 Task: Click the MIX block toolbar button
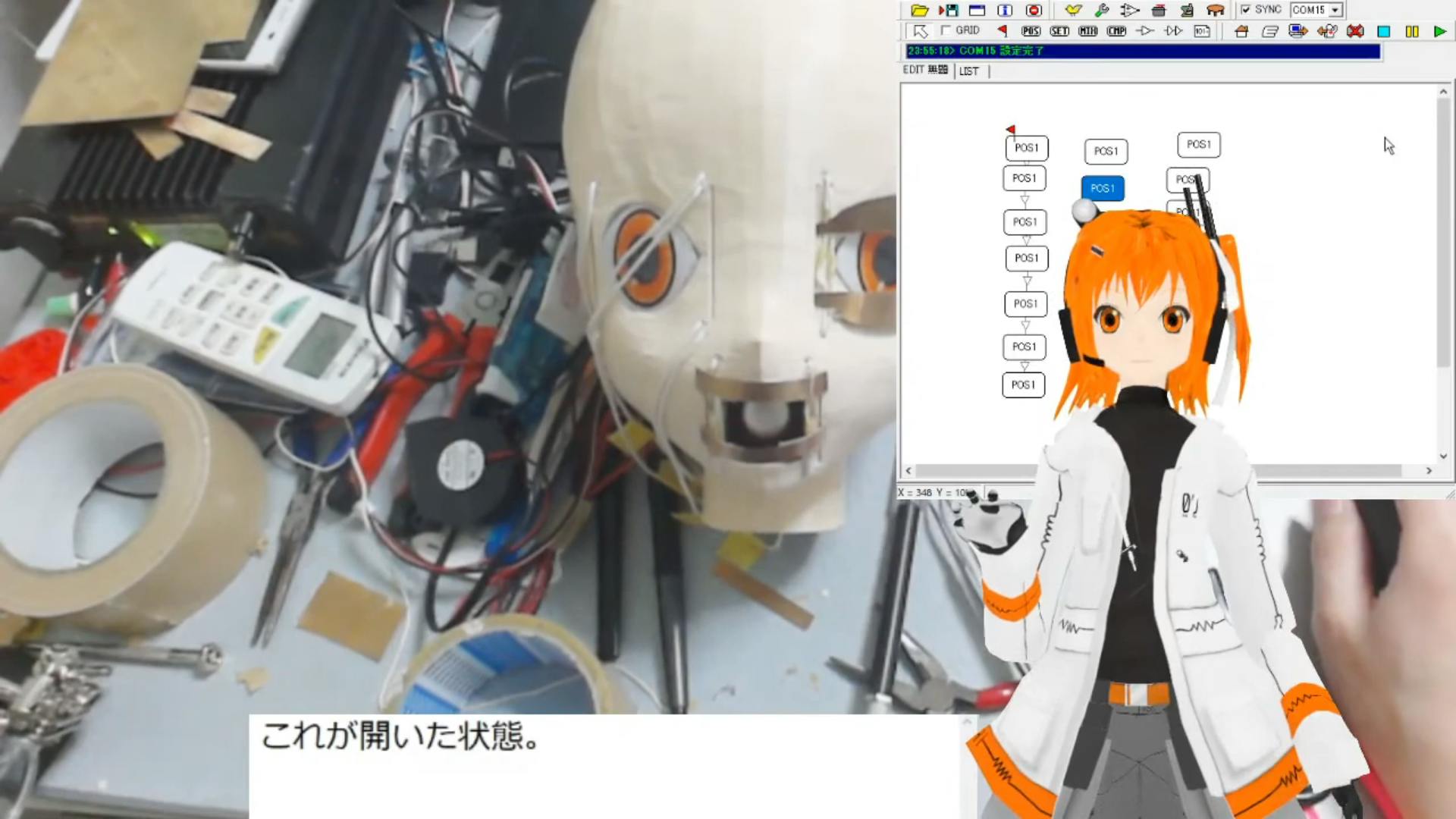[x=1088, y=31]
